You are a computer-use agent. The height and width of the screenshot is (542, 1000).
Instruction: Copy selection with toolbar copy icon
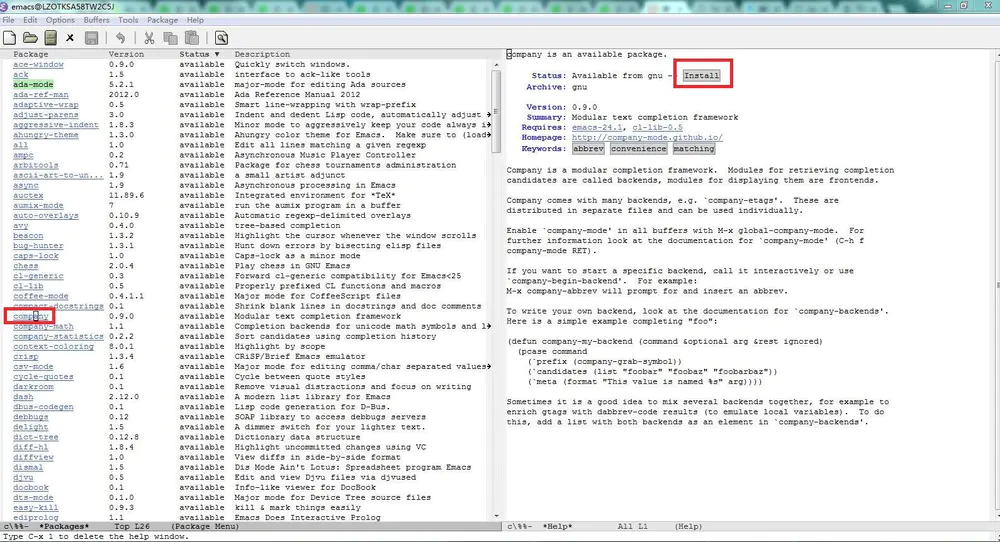click(x=170, y=38)
